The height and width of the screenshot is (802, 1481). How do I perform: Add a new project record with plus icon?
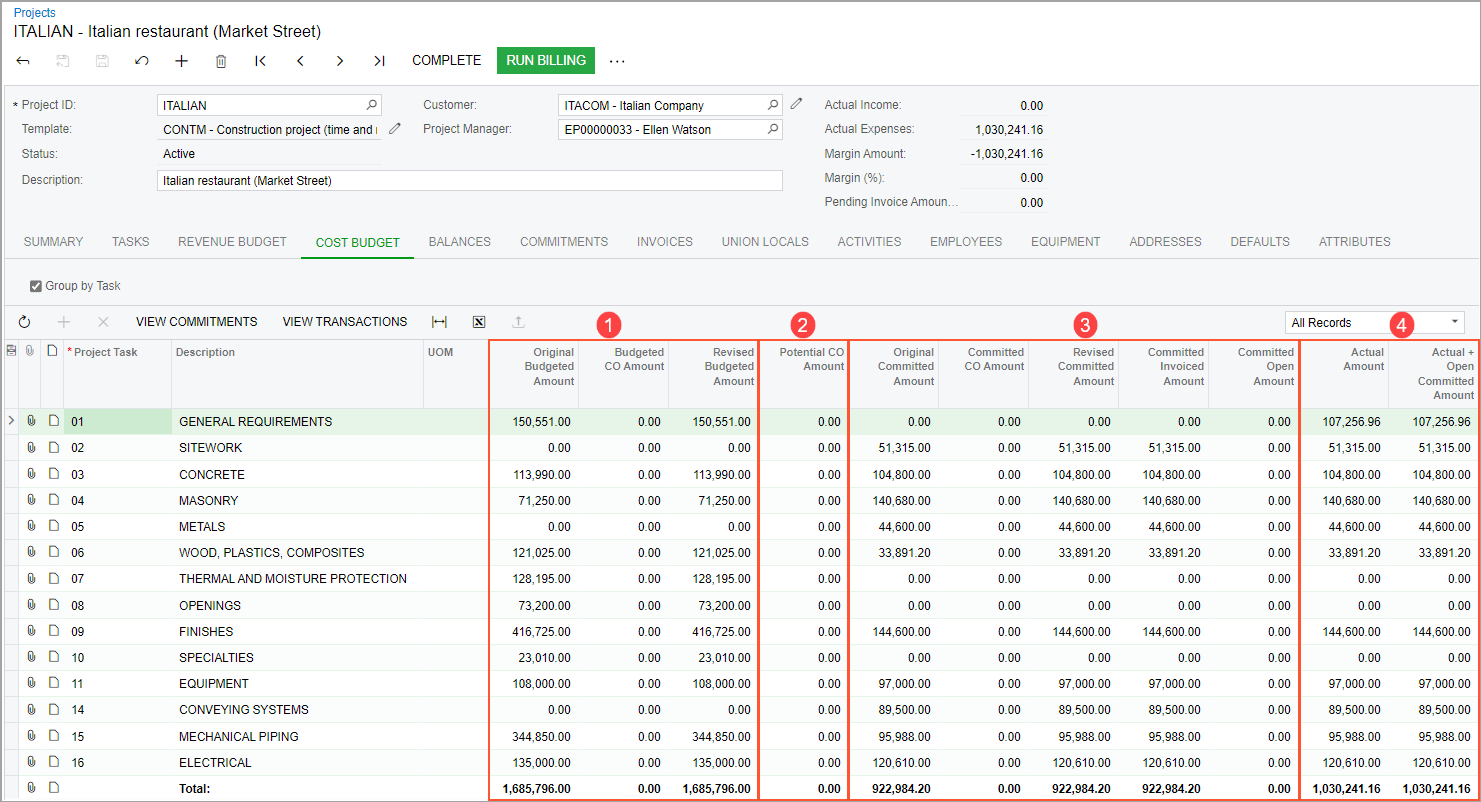click(181, 61)
